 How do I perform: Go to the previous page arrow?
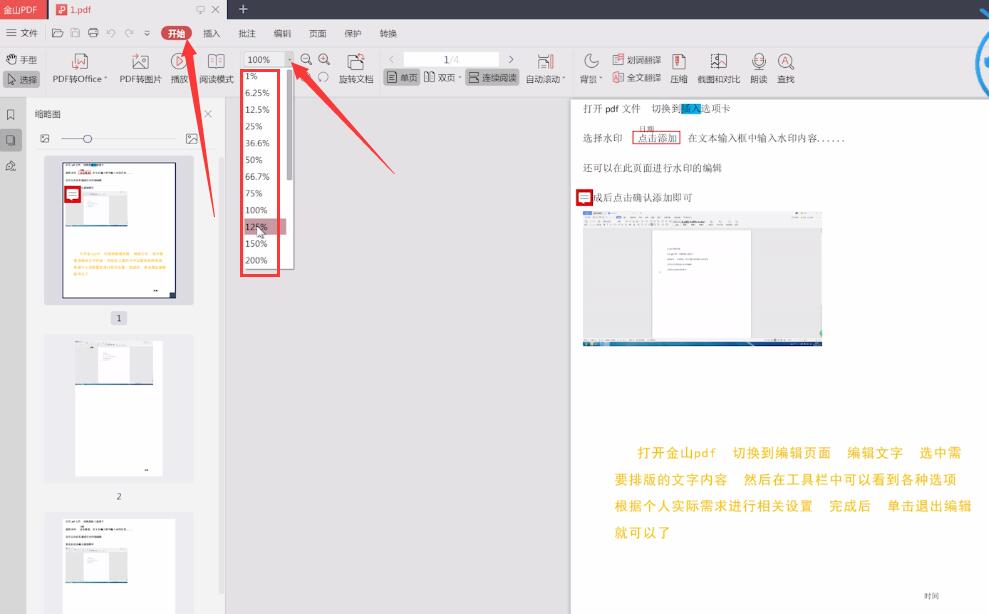[391, 59]
